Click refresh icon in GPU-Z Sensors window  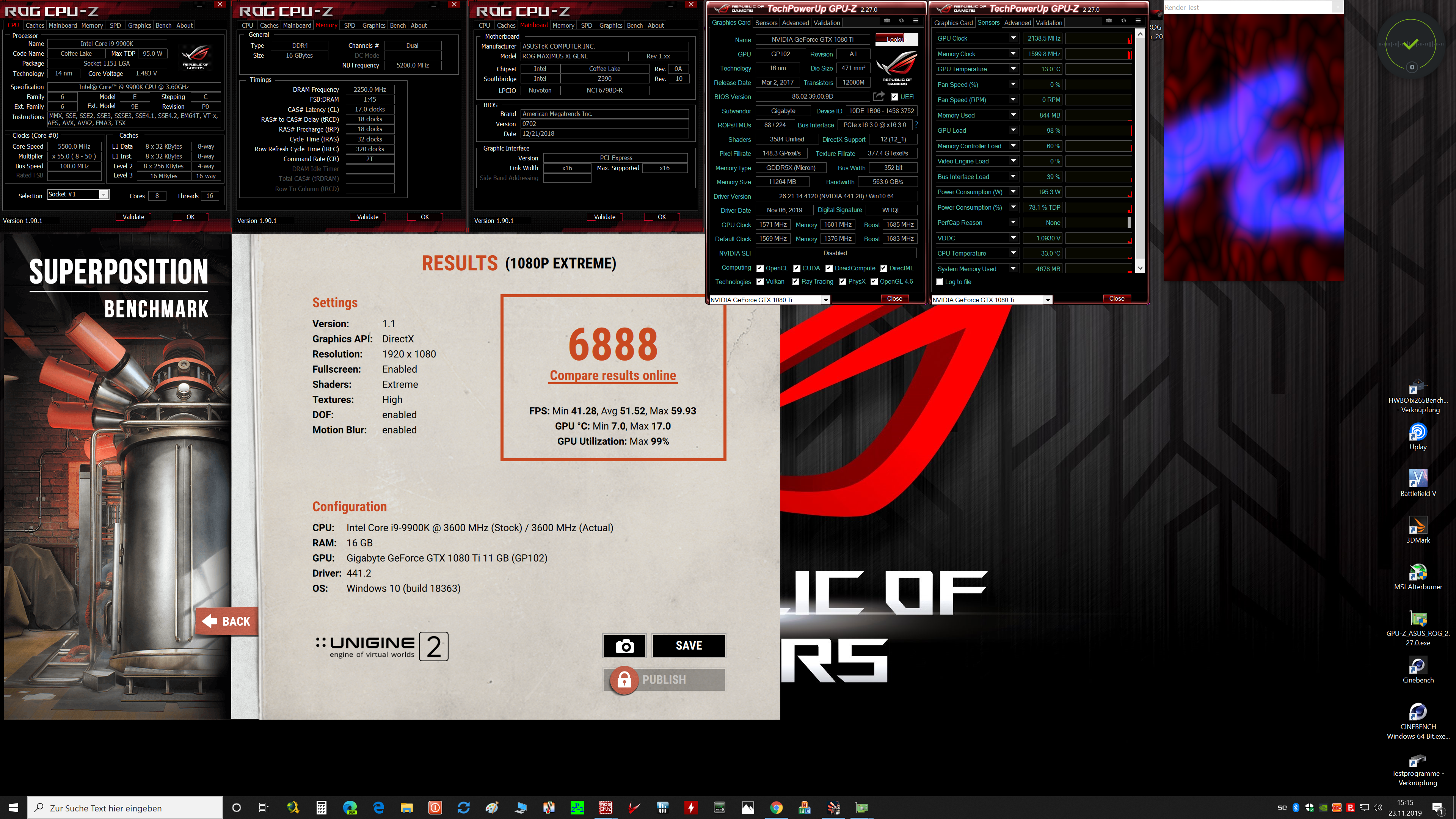1123,20
